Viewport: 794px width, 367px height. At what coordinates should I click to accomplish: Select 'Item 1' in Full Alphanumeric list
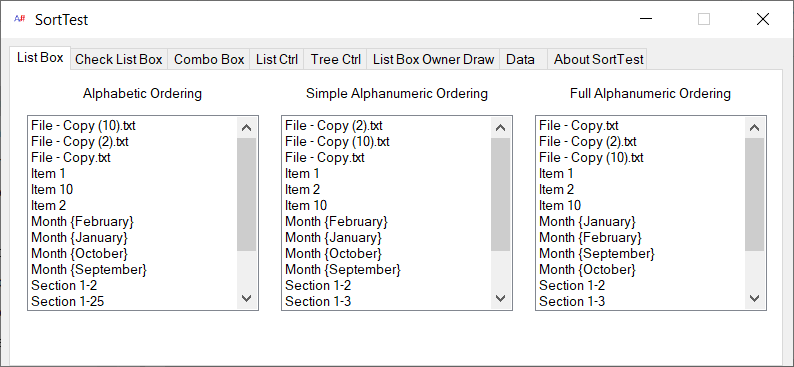pyautogui.click(x=641, y=174)
